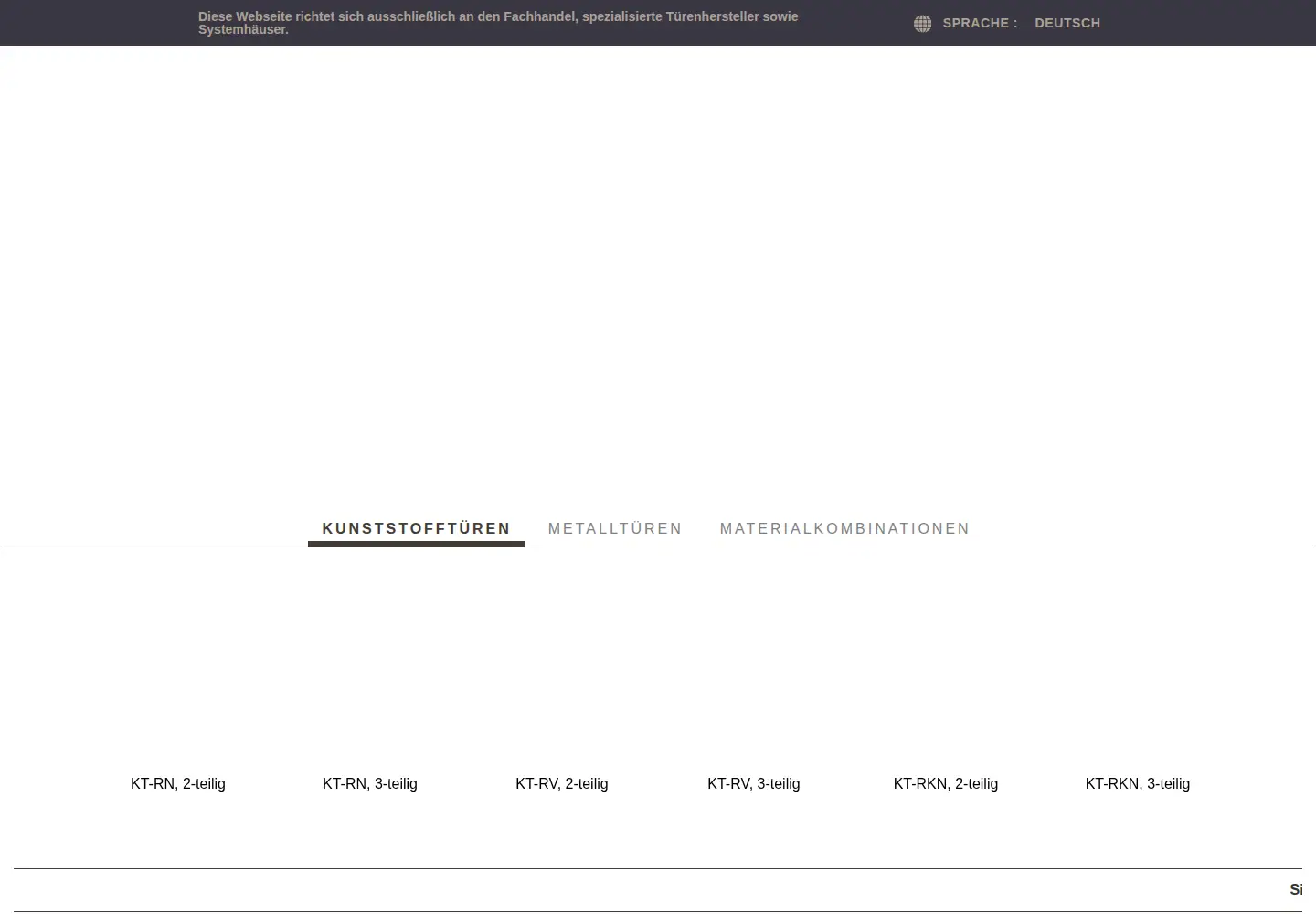Choose the KT-RKN, 2-teilig product
This screenshot has height=914, width=1316.
pos(946,783)
